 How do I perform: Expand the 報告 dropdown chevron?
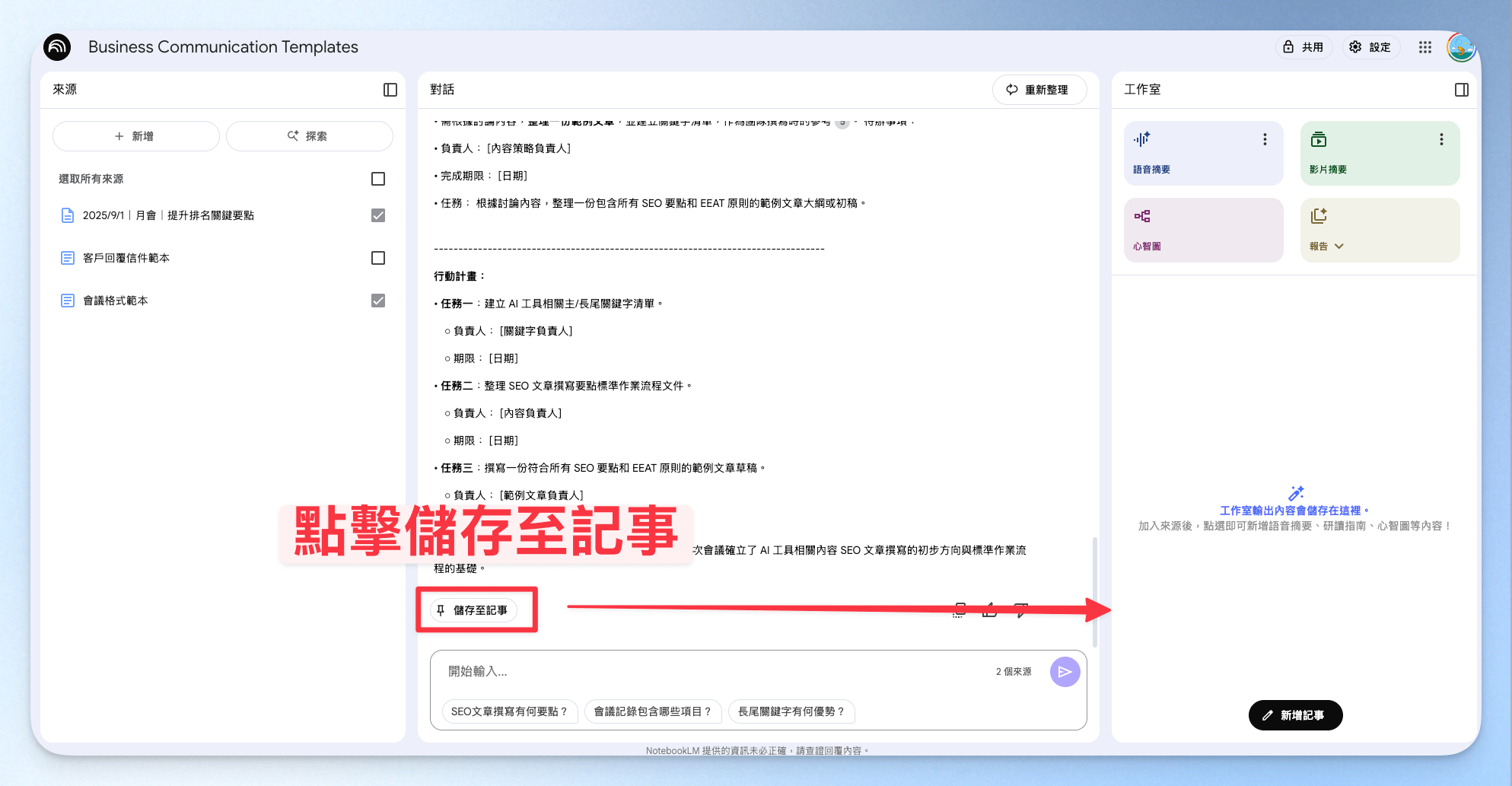tap(1339, 247)
